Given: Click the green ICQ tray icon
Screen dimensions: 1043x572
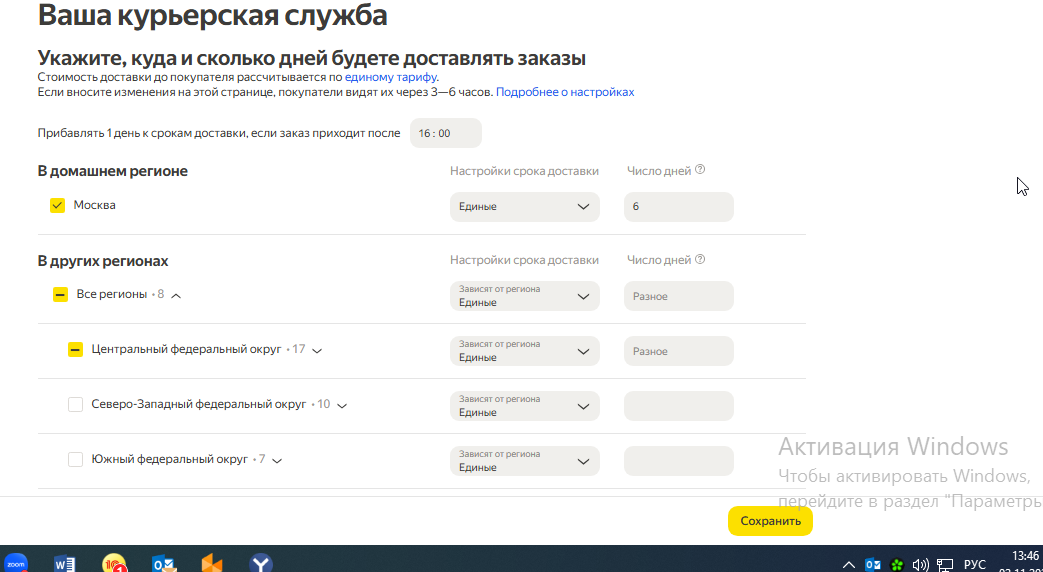Looking at the screenshot, I should point(897,565).
